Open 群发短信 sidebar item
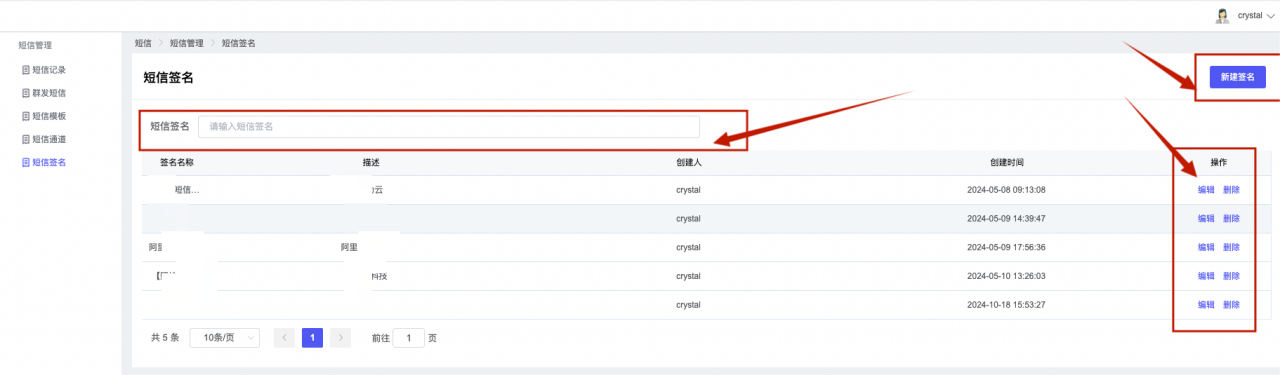 click(x=44, y=93)
